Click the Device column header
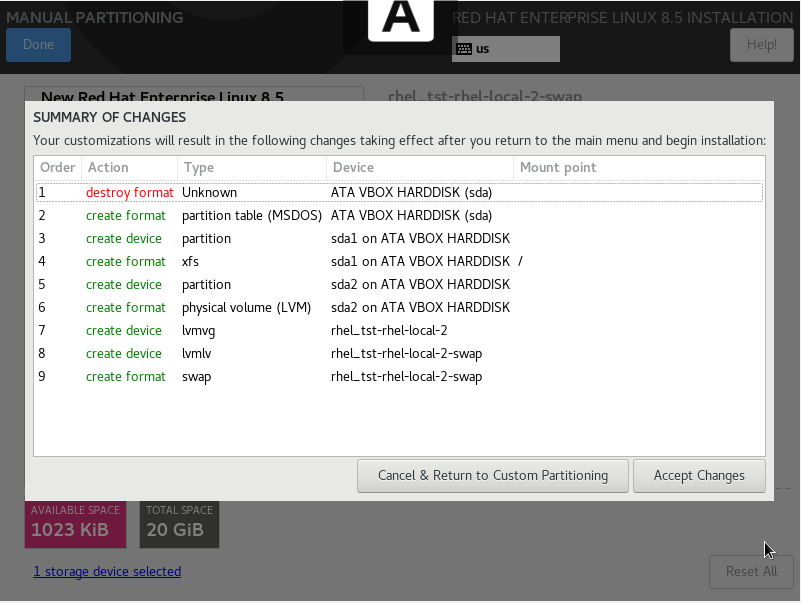The width and height of the screenshot is (801, 603). click(x=419, y=168)
